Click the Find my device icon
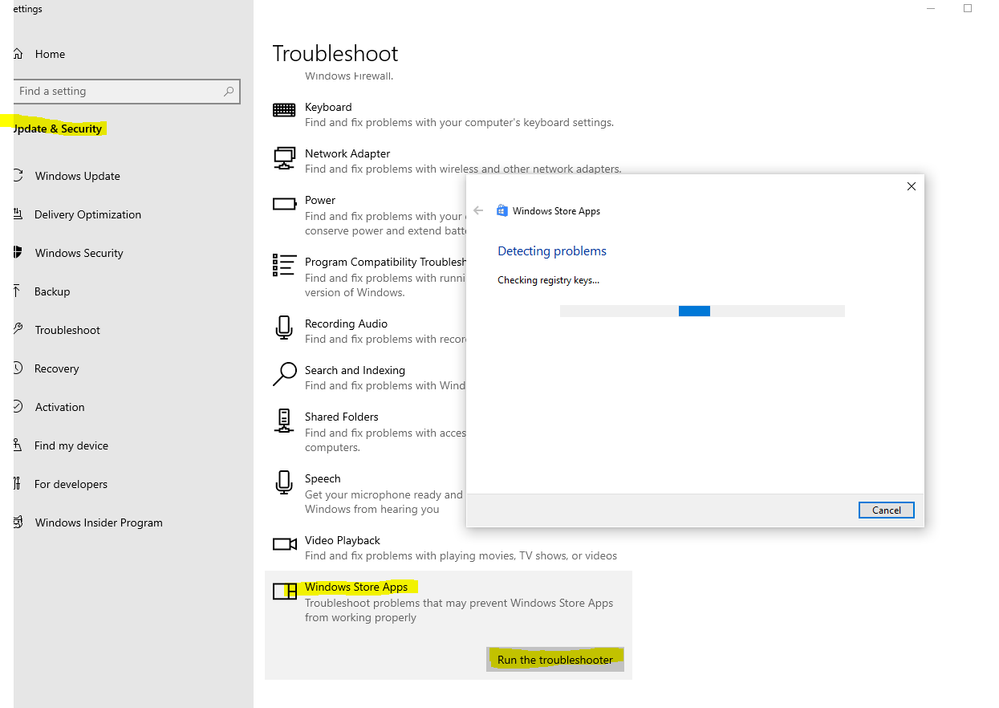The width and height of the screenshot is (999, 708). [x=18, y=445]
